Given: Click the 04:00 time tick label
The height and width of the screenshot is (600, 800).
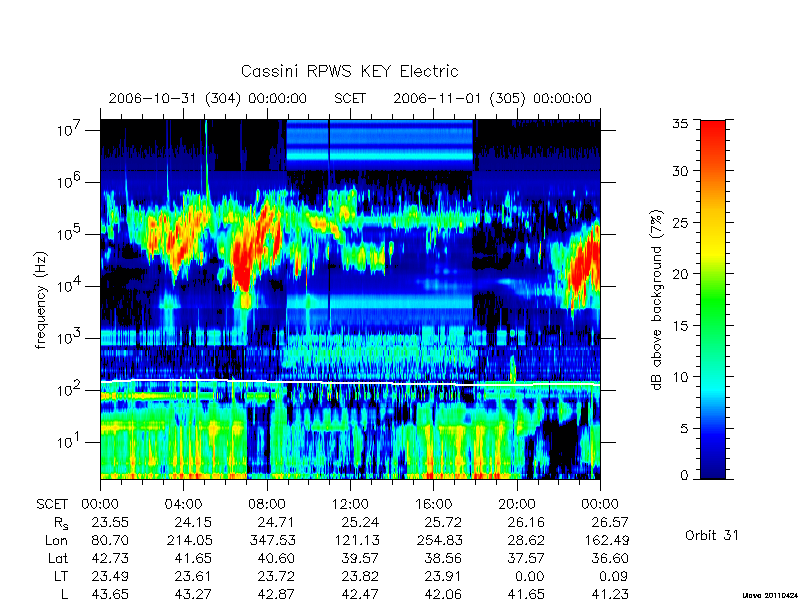Looking at the screenshot, I should point(183,504).
